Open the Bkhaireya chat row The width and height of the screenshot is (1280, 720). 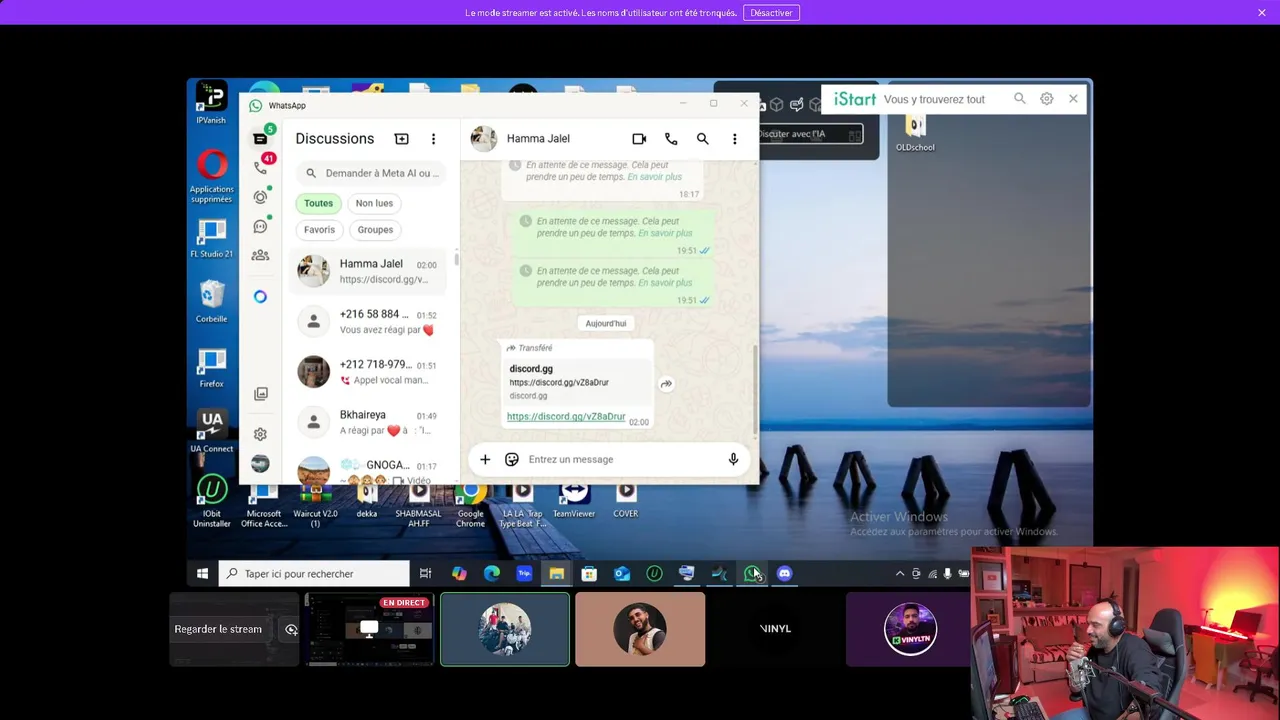(x=368, y=422)
